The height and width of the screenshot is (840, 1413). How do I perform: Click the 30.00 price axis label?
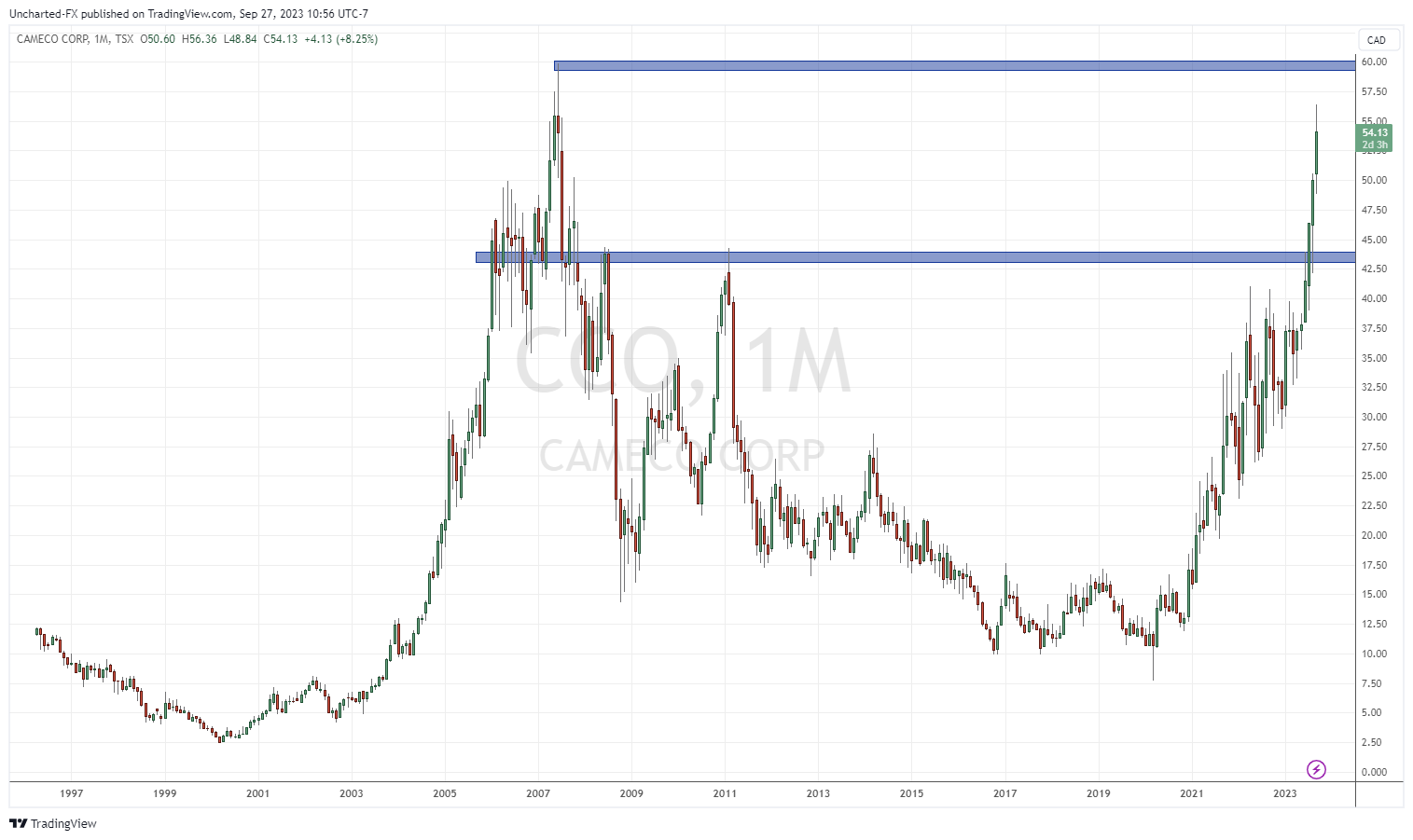coord(1374,418)
